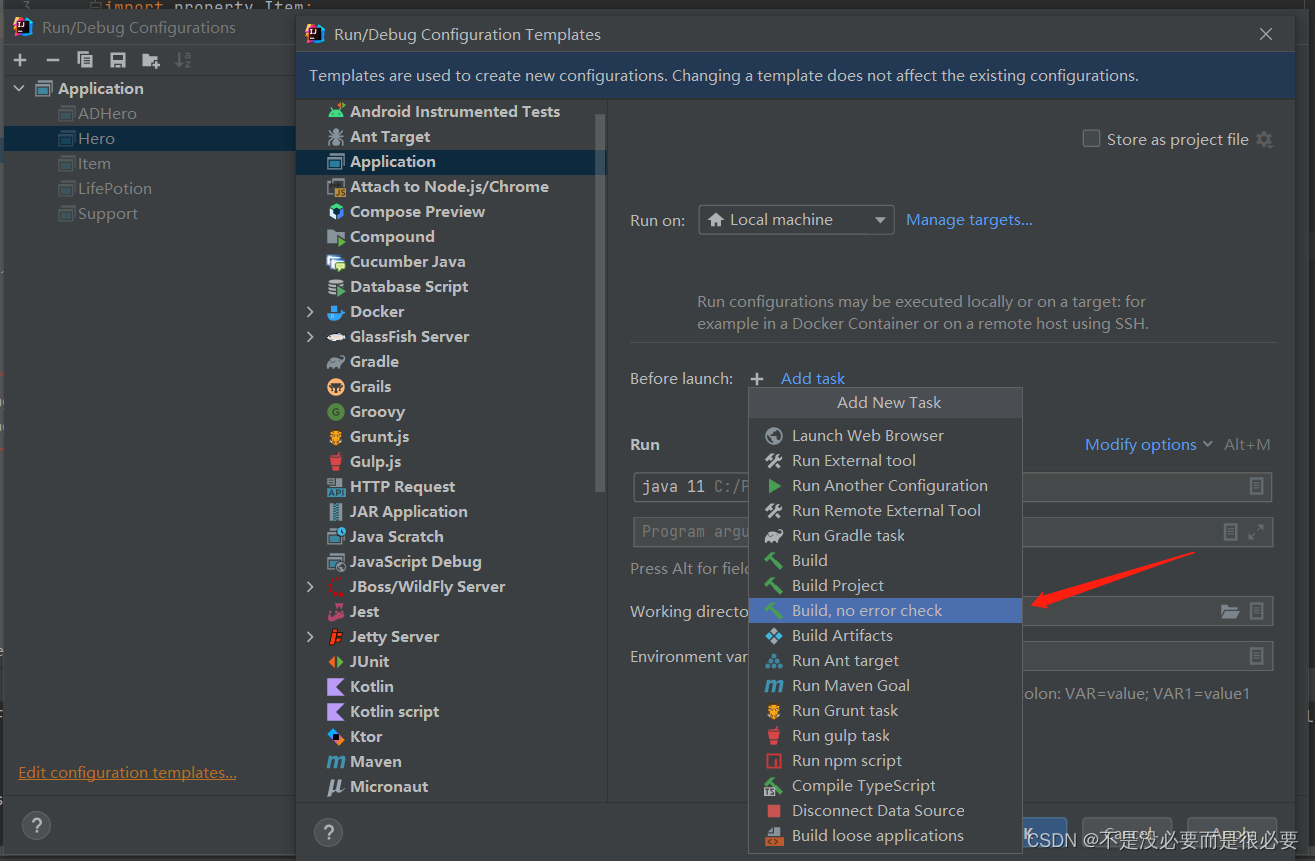The height and width of the screenshot is (861, 1315).
Task: Expand the GlassFish Server template node
Action: 311,337
